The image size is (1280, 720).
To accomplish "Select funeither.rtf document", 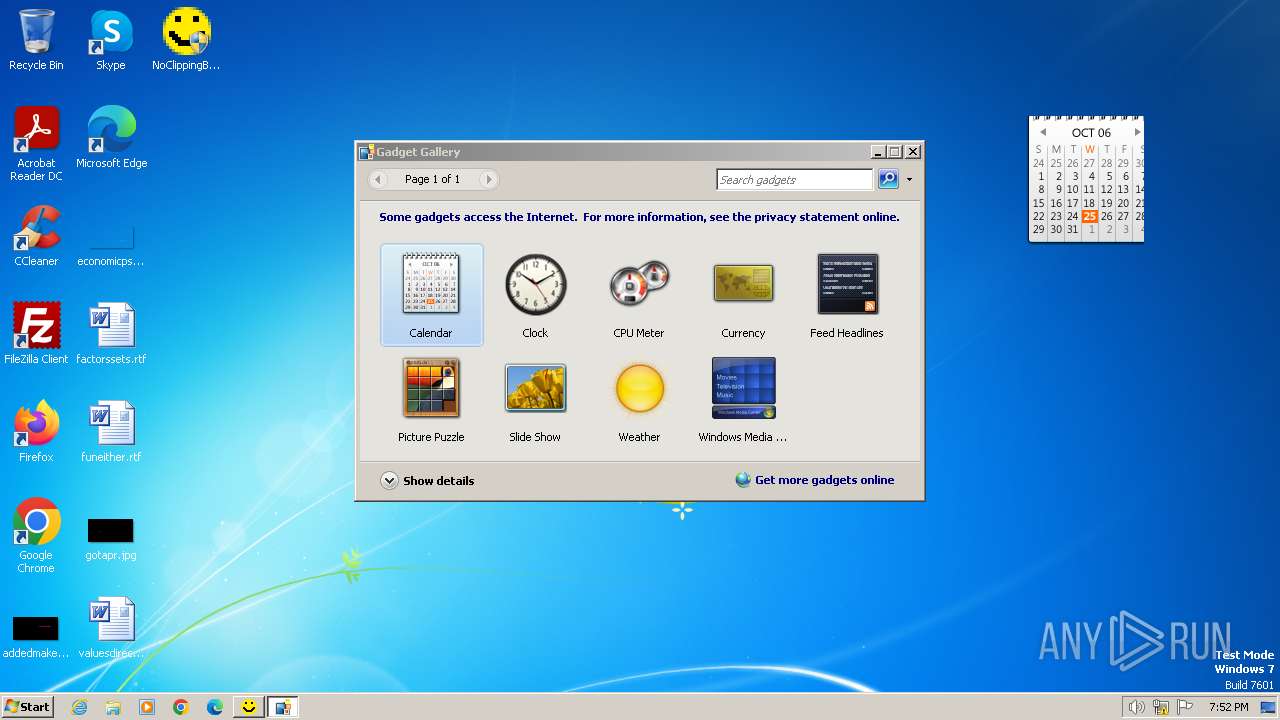I will 111,432.
